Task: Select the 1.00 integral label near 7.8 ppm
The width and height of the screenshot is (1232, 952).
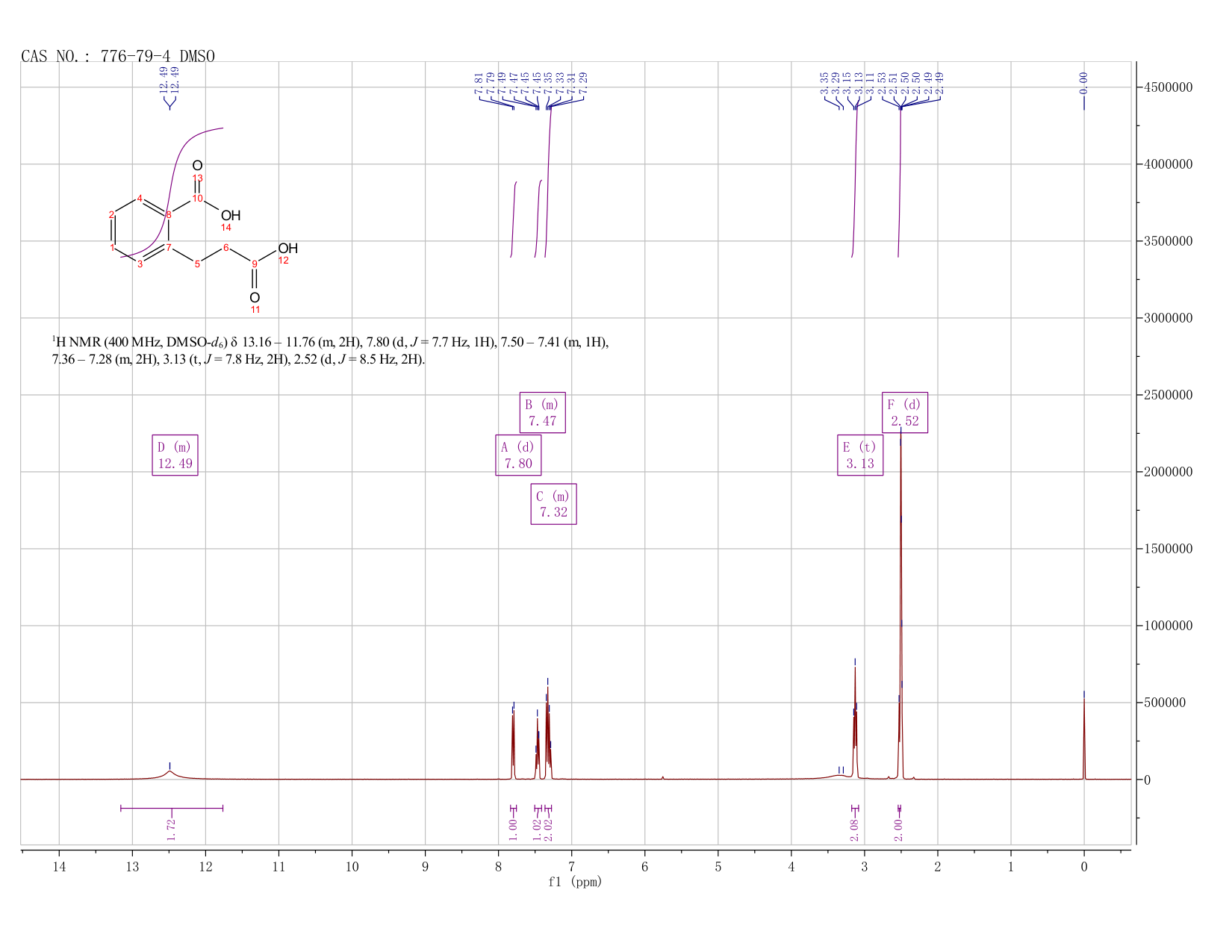Action: tap(513, 830)
